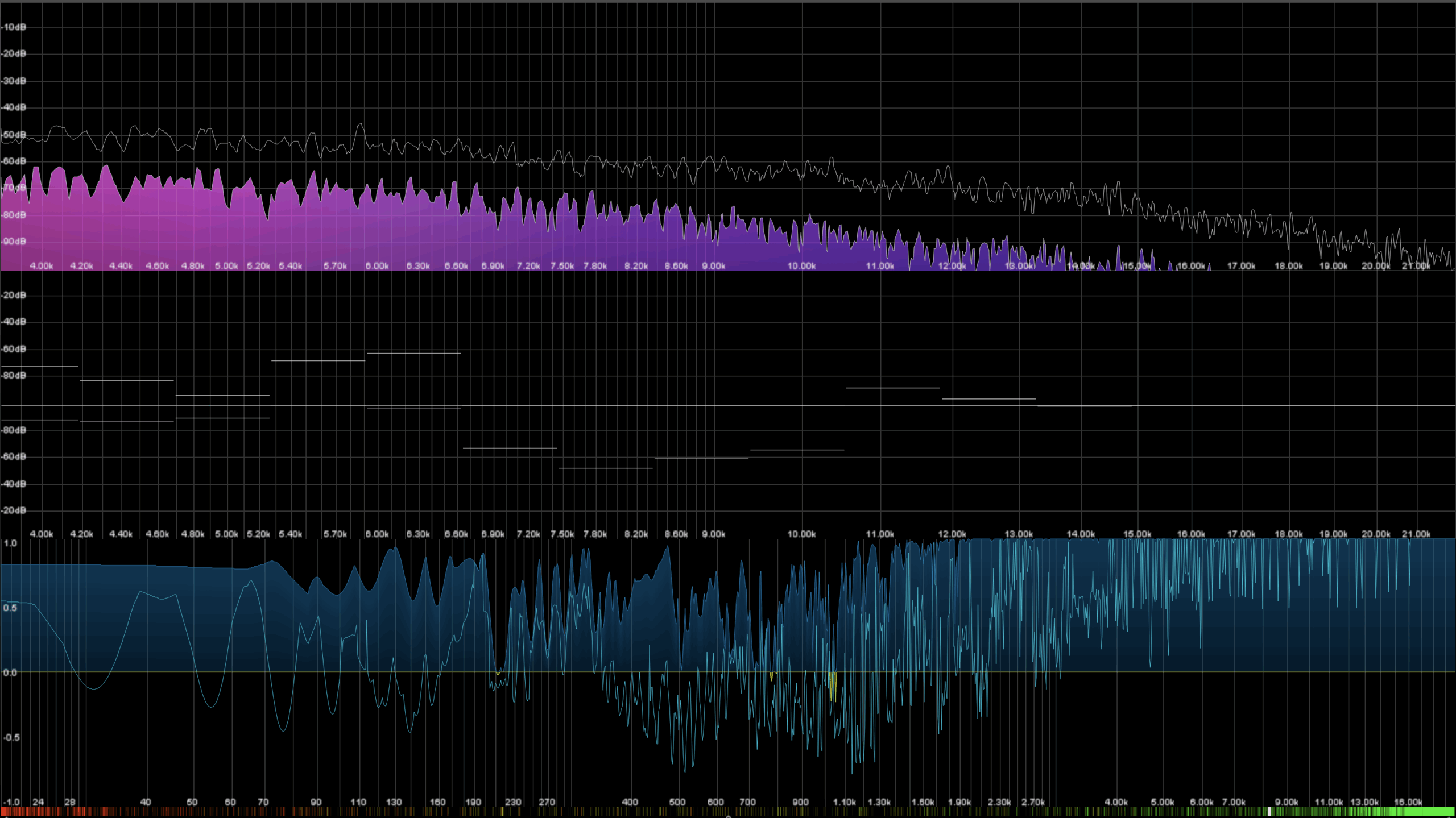This screenshot has height=818, width=1456.
Task: Click the -10dB label at top of spectrum
Action: pyautogui.click(x=14, y=27)
